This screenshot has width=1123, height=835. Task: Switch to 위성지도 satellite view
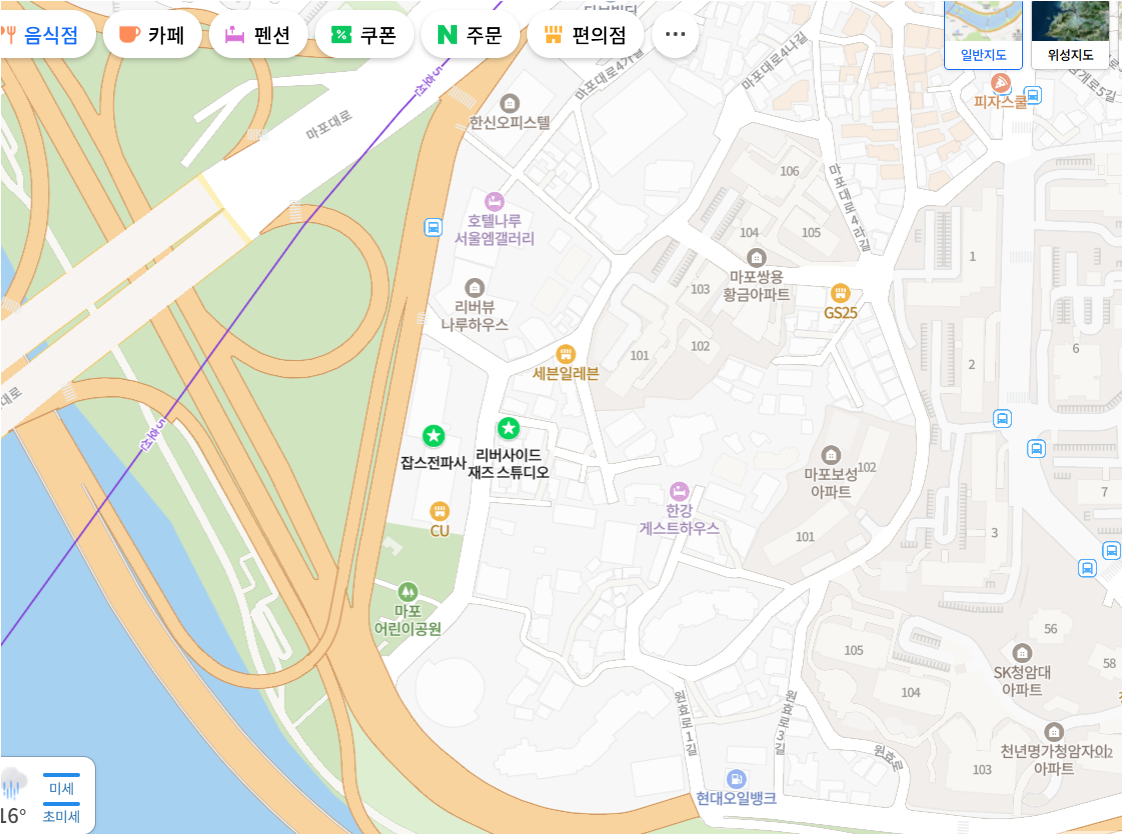1070,34
